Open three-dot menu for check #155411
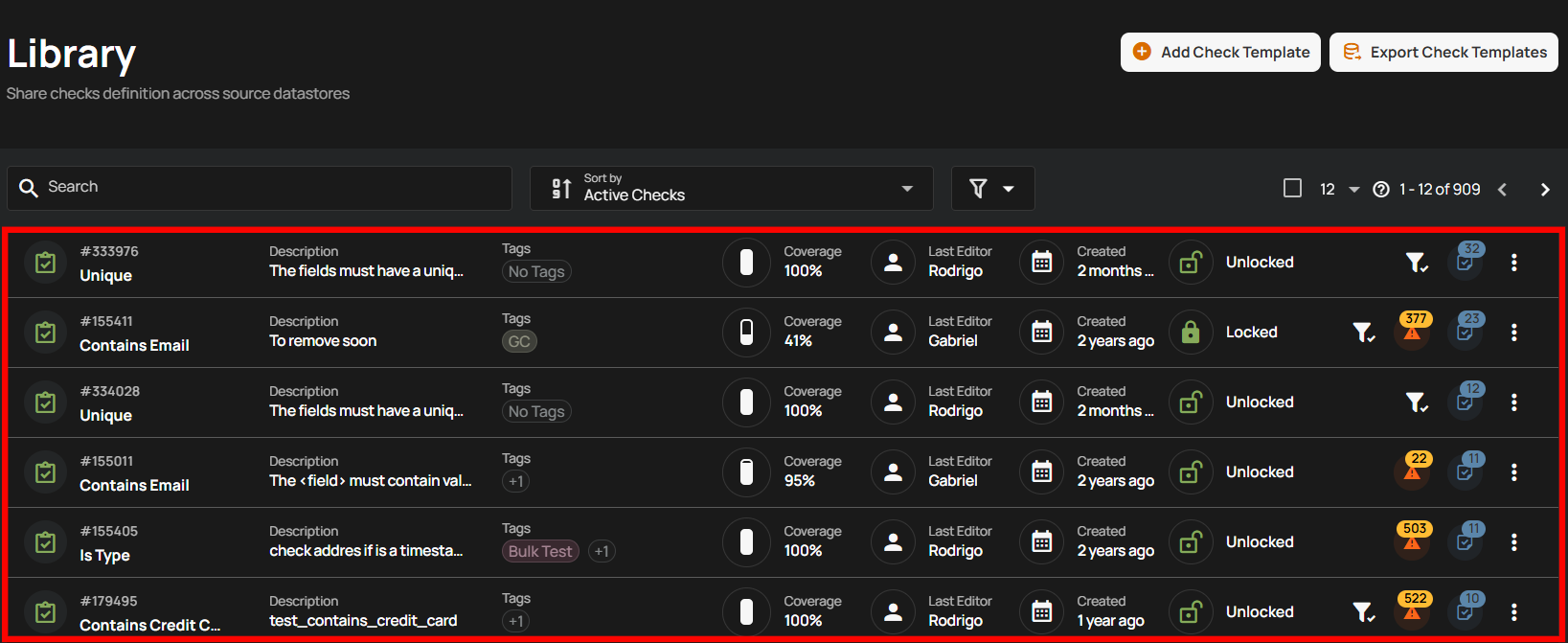 point(1513,333)
